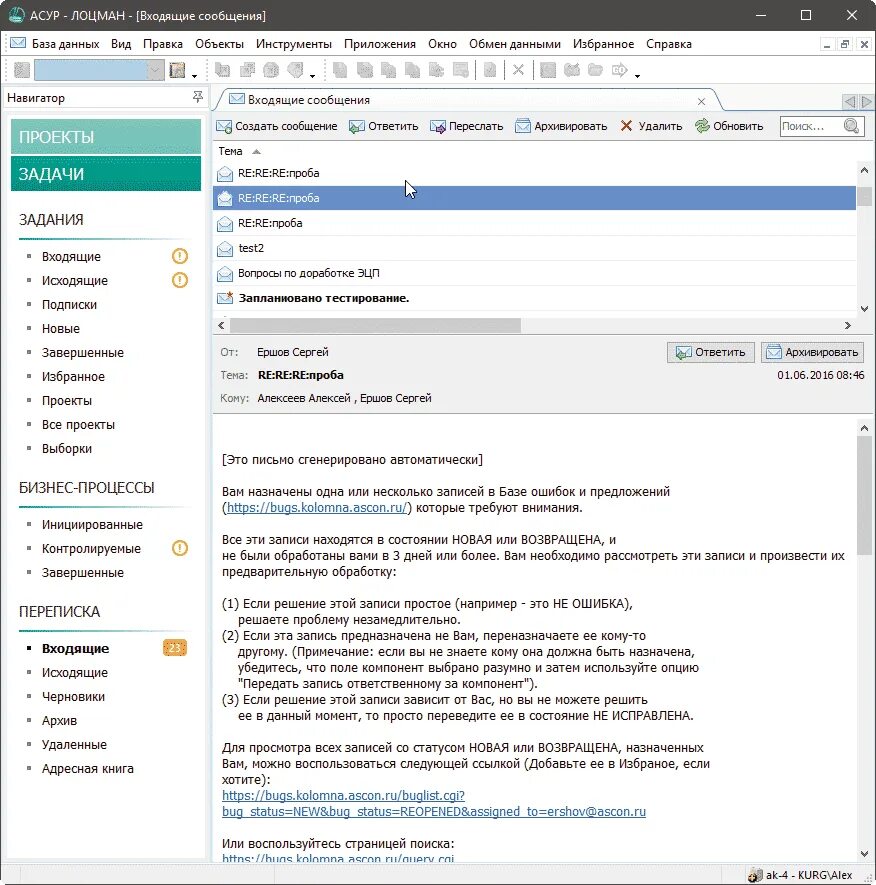Open the https://bugs.kolomna.ascon.ru/ link
The width and height of the screenshot is (876, 885).
click(316, 507)
